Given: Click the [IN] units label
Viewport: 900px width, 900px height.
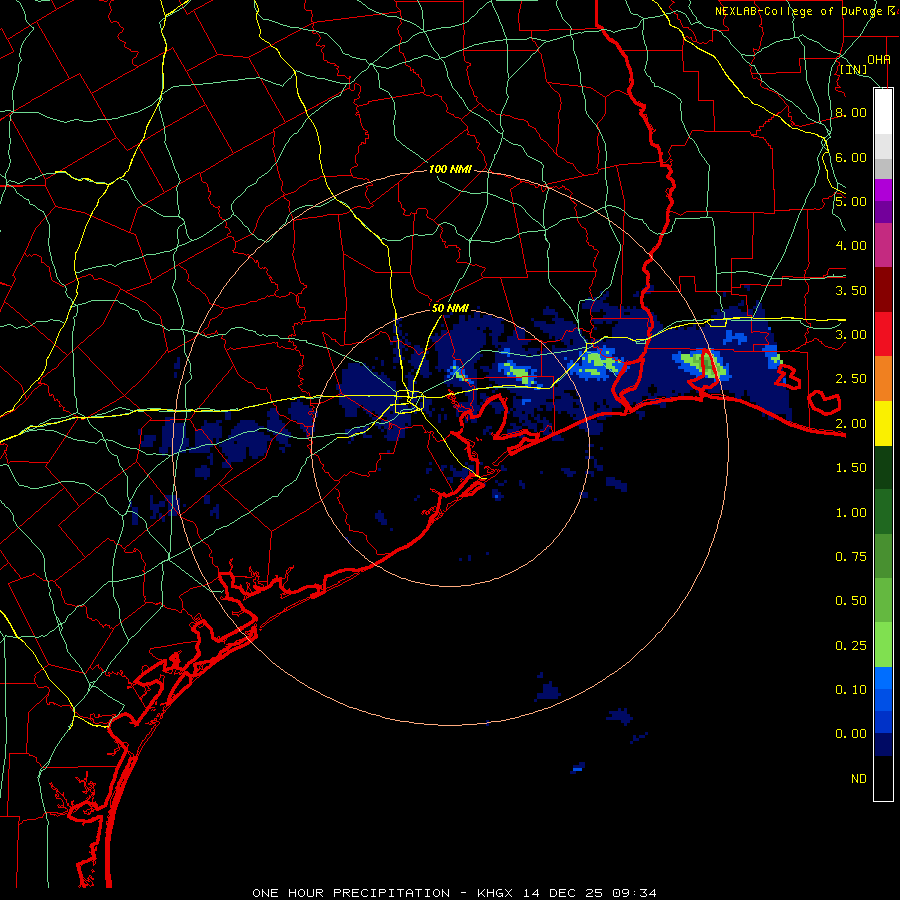Looking at the screenshot, I should point(854,69).
